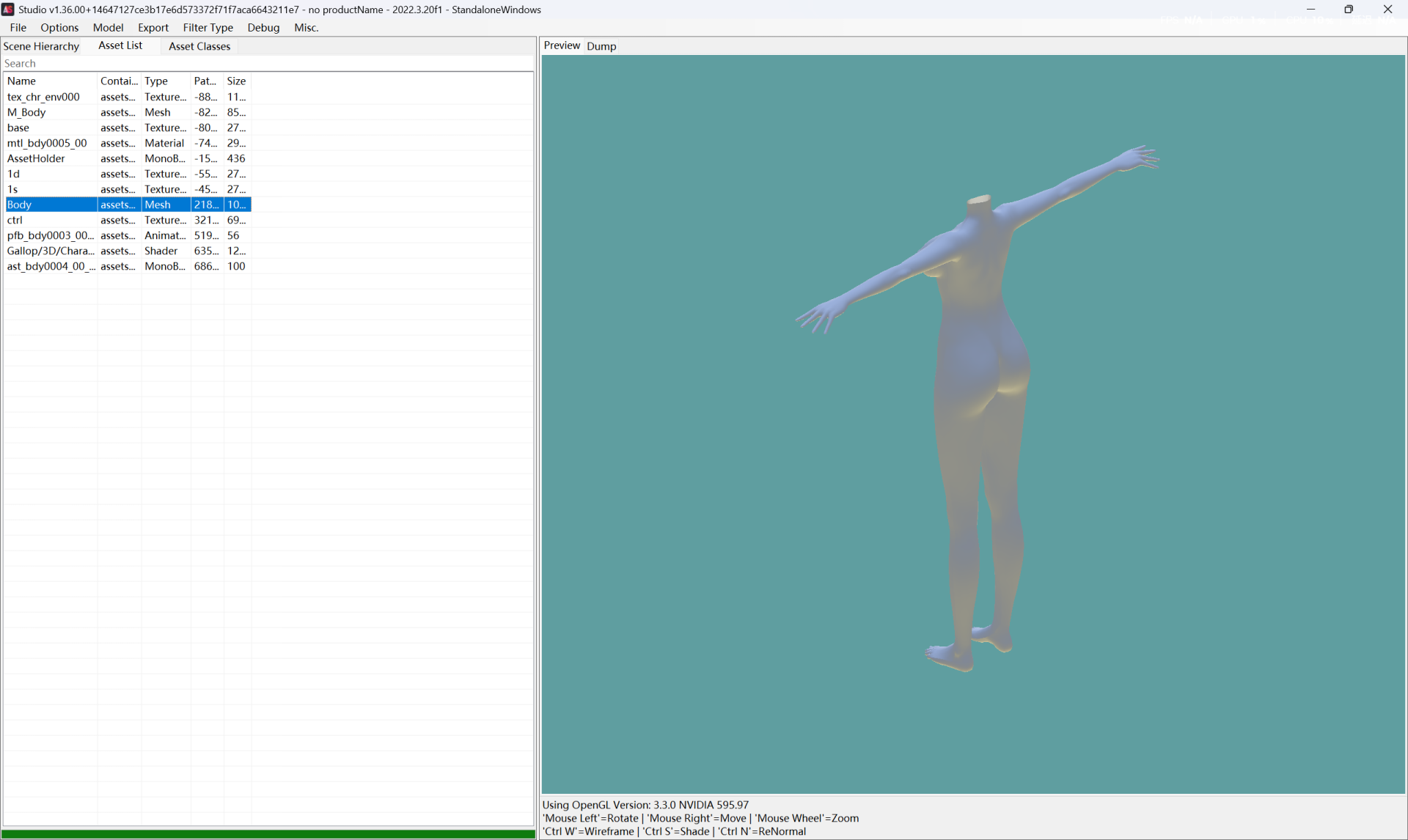Select the Gallop/3D/Chara shader row
This screenshot has width=1408, height=840.
(128, 251)
